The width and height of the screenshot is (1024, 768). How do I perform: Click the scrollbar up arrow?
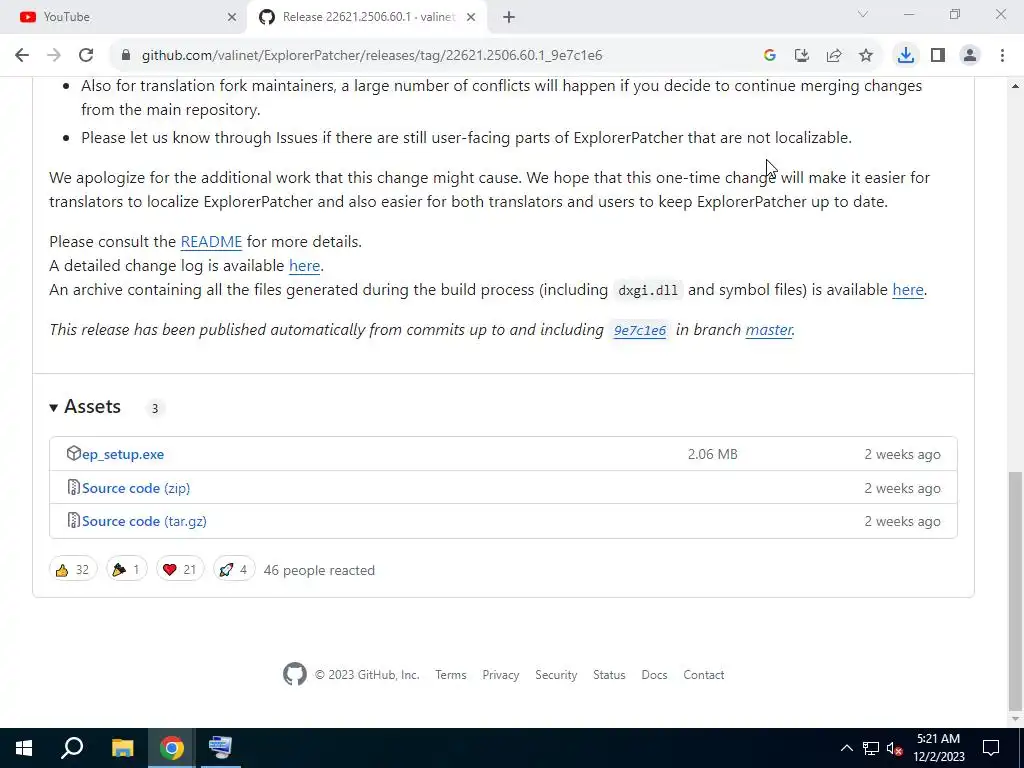coord(1015,86)
